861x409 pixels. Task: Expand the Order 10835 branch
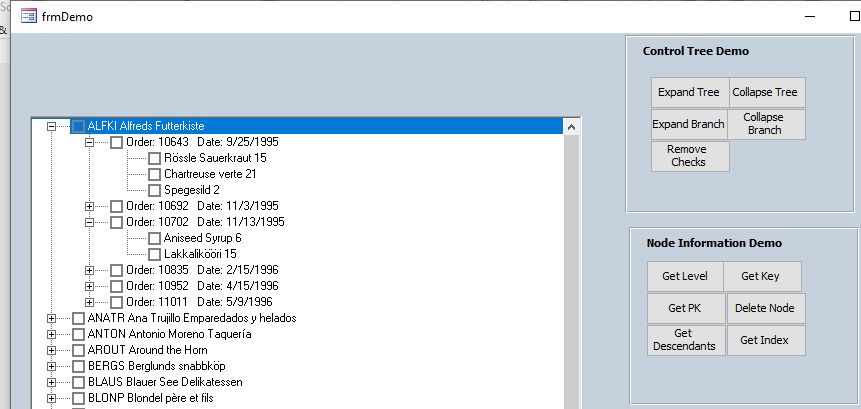(90, 270)
